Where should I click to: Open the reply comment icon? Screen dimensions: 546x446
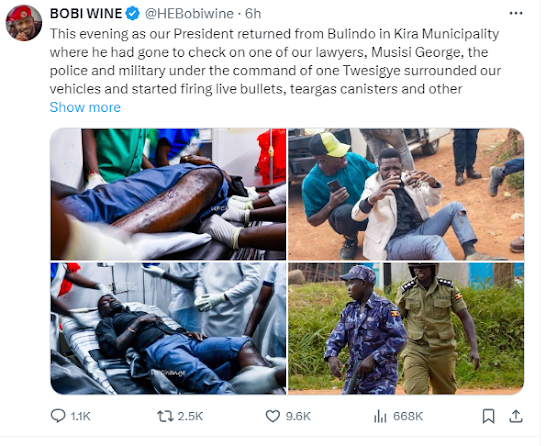point(58,416)
